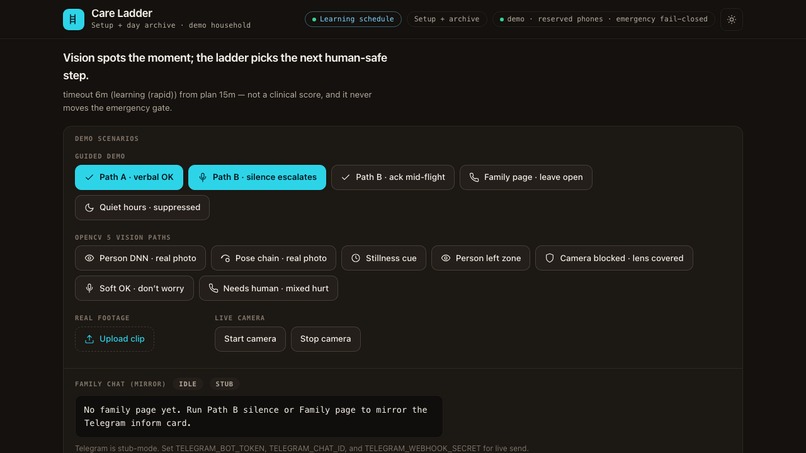Click the DEMO SCENARIOS heading

coord(107,139)
